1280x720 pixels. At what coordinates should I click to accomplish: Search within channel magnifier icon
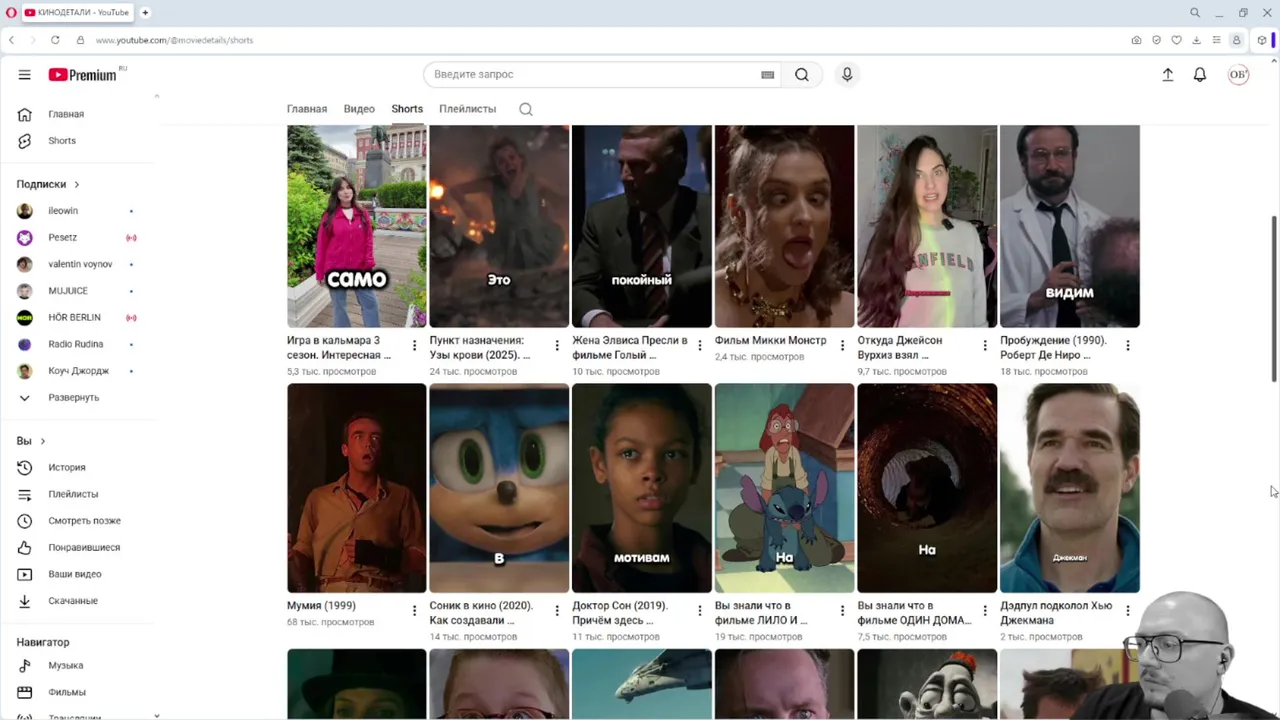(526, 109)
